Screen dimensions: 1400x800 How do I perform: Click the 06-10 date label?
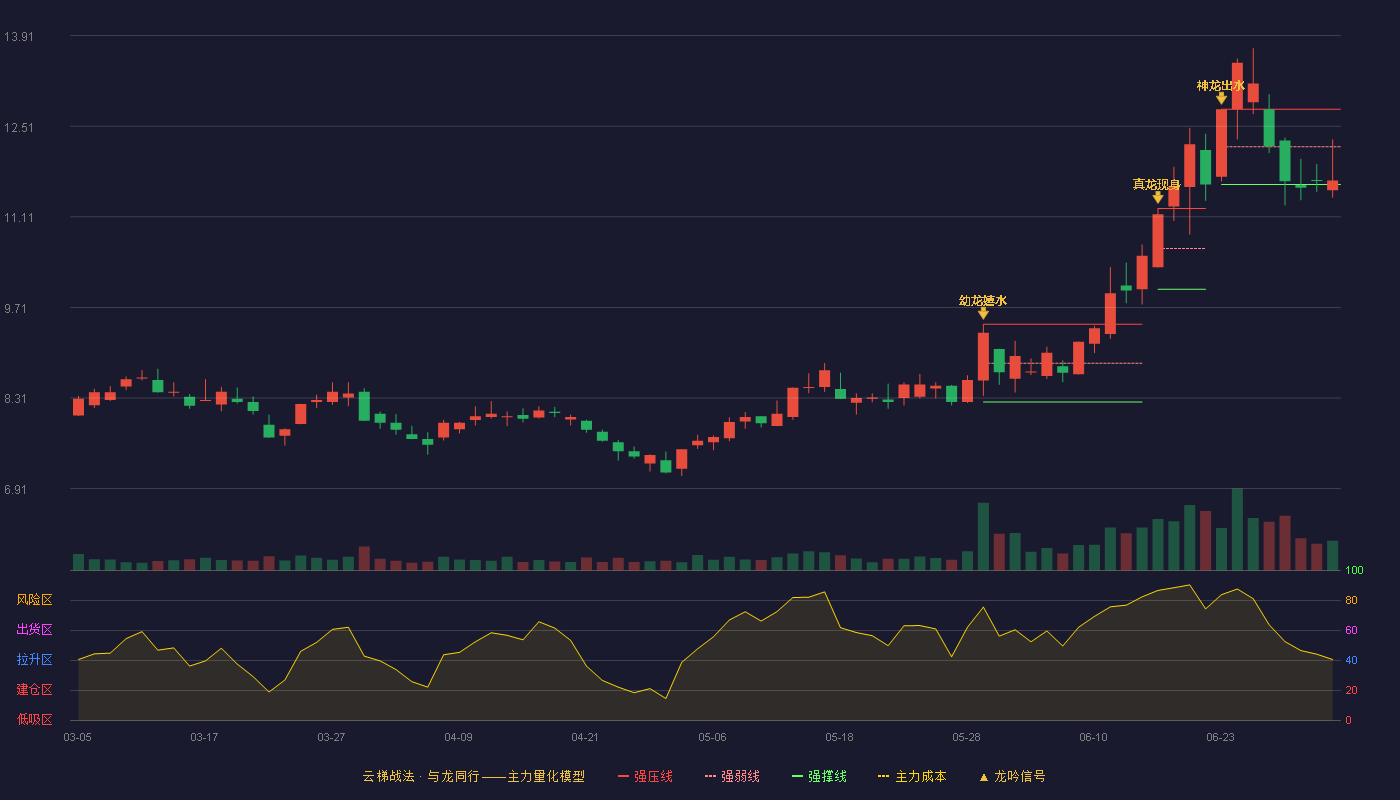[1093, 737]
